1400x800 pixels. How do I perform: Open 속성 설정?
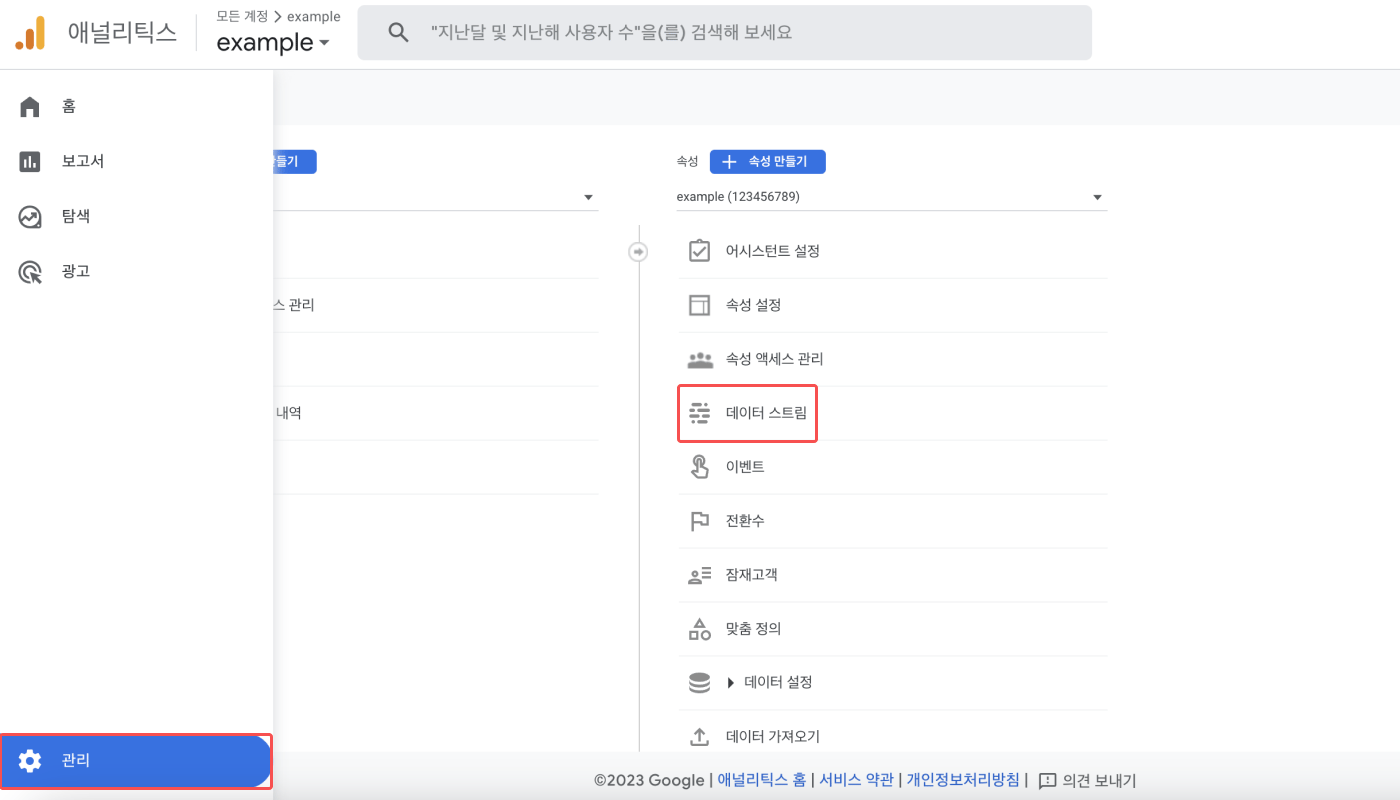click(893, 305)
